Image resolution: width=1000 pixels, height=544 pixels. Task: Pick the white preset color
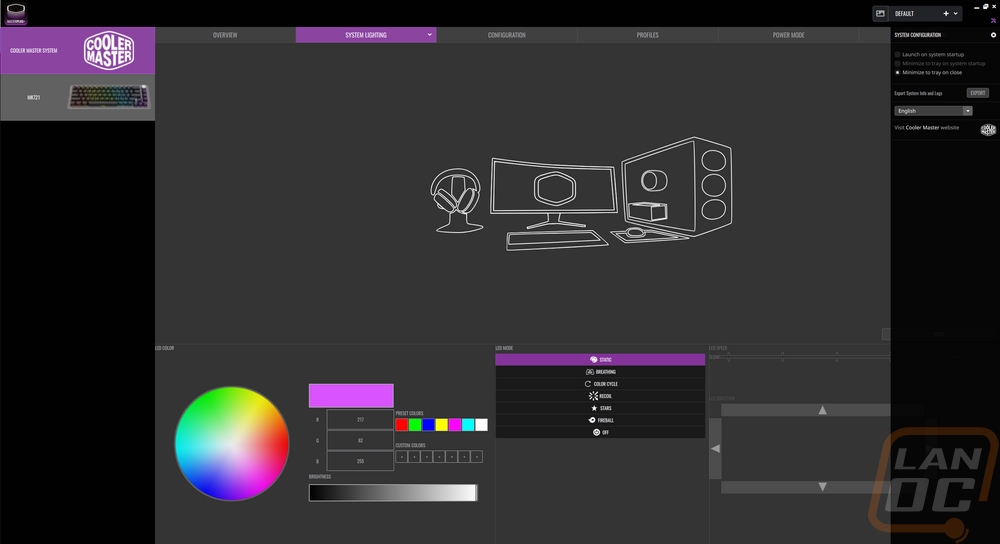point(482,425)
